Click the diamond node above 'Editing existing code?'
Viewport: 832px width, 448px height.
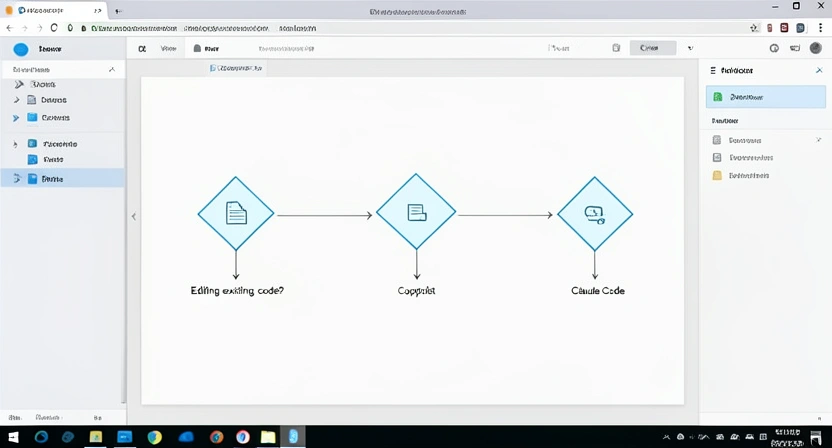[x=236, y=213]
